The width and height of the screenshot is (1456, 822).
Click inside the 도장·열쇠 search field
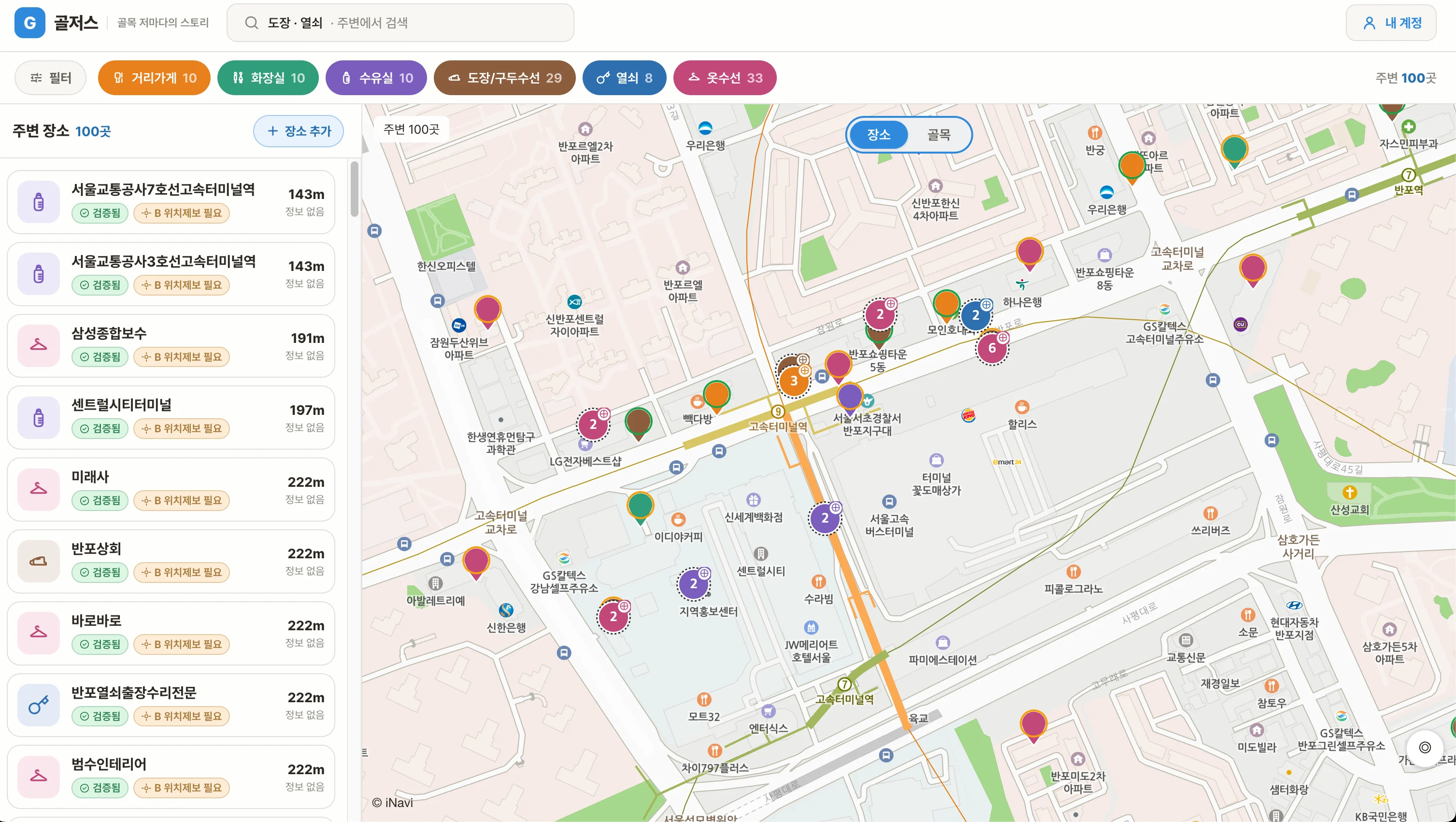400,23
